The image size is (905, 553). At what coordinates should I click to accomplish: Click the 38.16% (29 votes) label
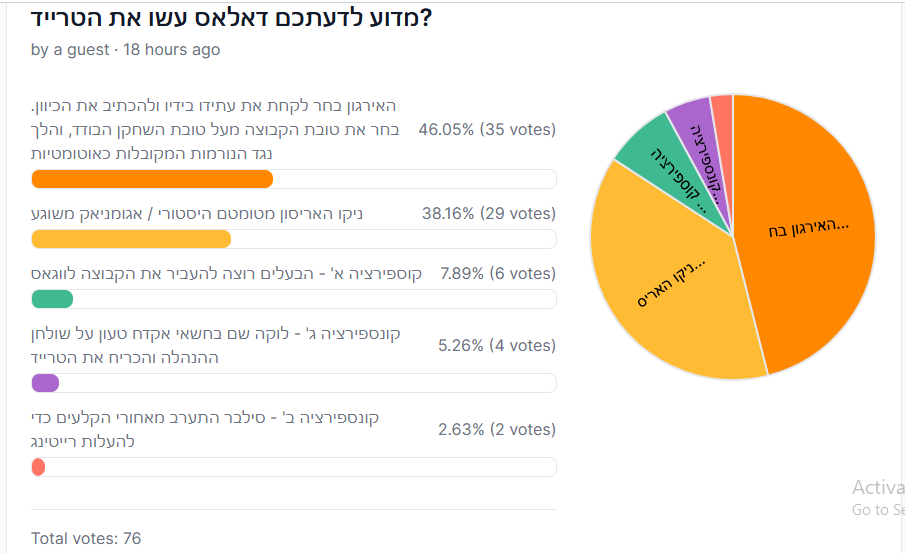point(487,213)
